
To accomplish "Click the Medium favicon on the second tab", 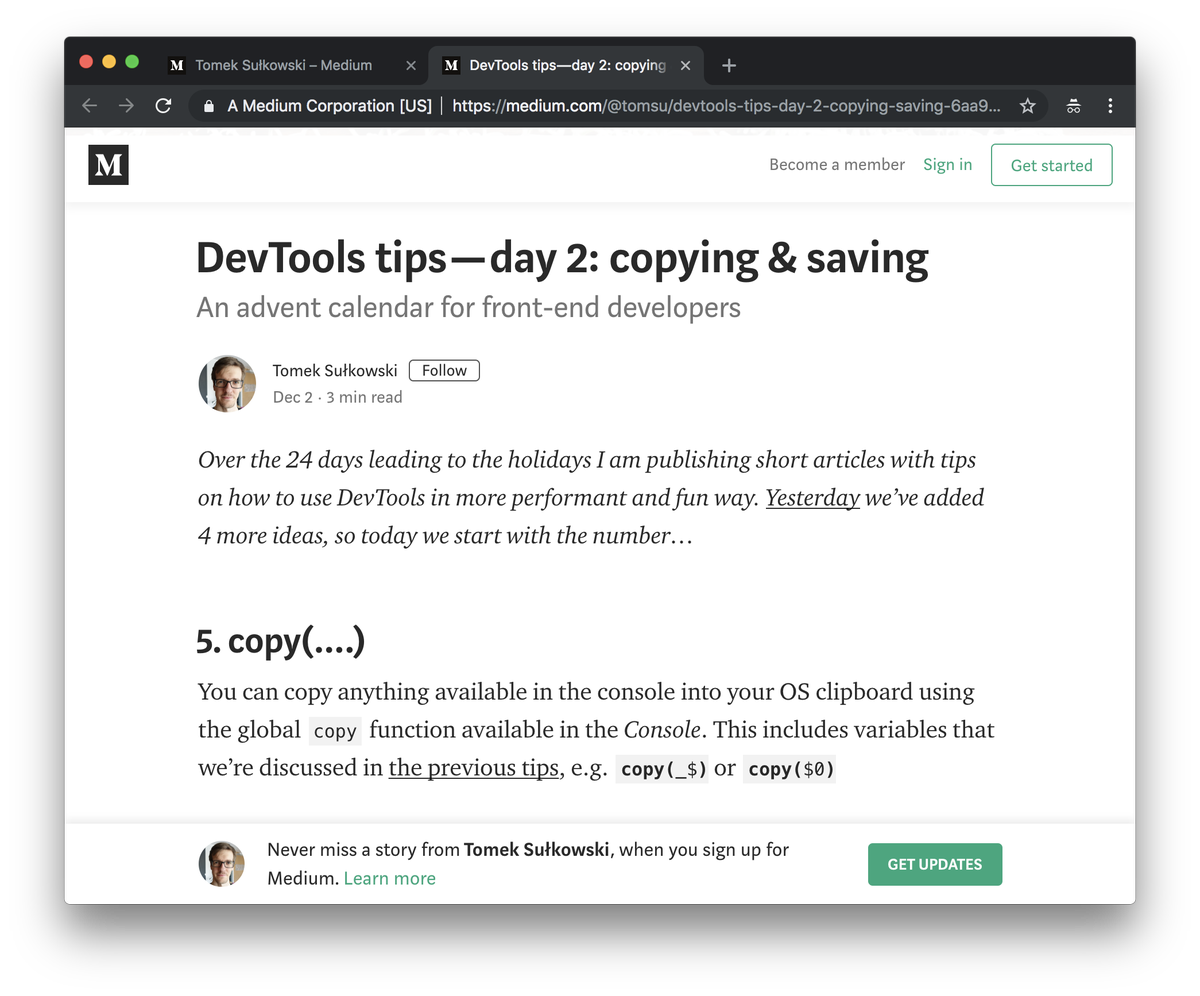I will pos(451,66).
